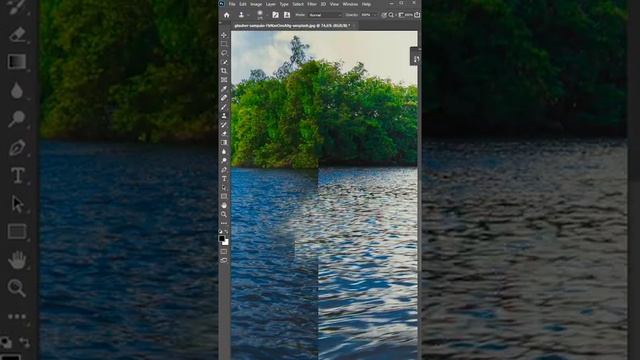The image size is (640, 360).
Task: Click the large Rectangle shape tool icon at far left
Action: click(17, 231)
